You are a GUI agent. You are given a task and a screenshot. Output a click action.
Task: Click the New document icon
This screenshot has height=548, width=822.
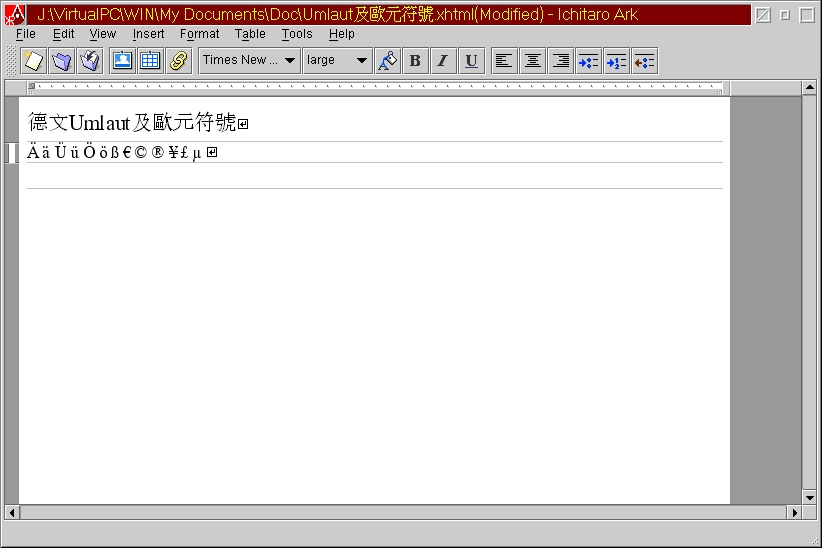click(34, 61)
